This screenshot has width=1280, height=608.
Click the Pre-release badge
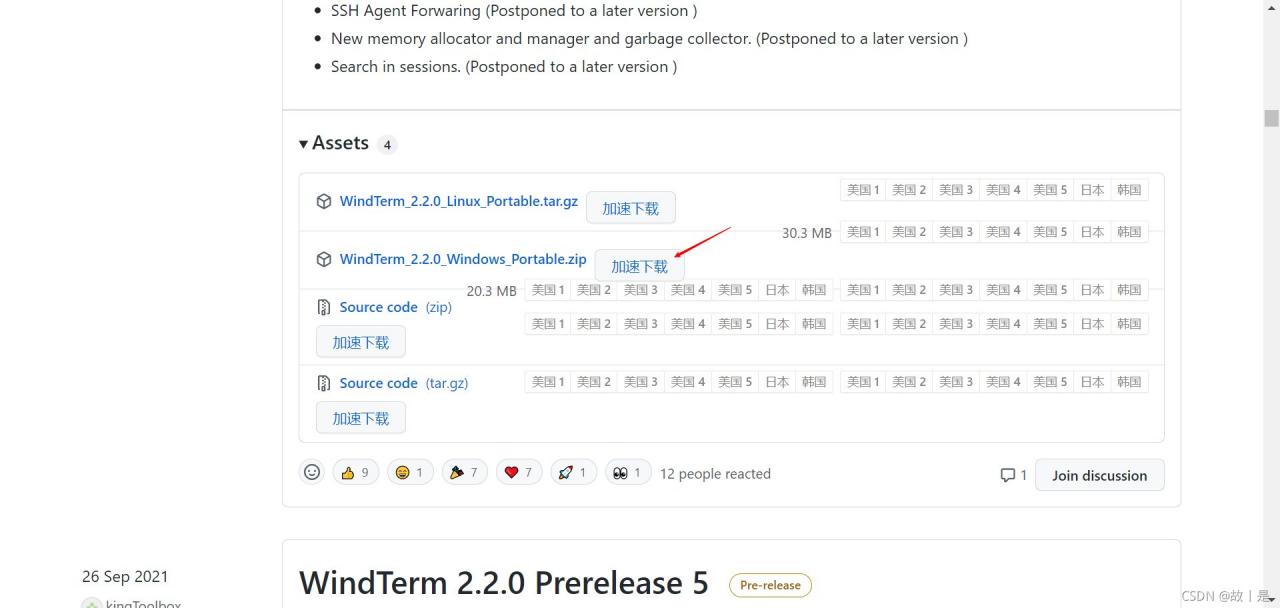tap(770, 585)
